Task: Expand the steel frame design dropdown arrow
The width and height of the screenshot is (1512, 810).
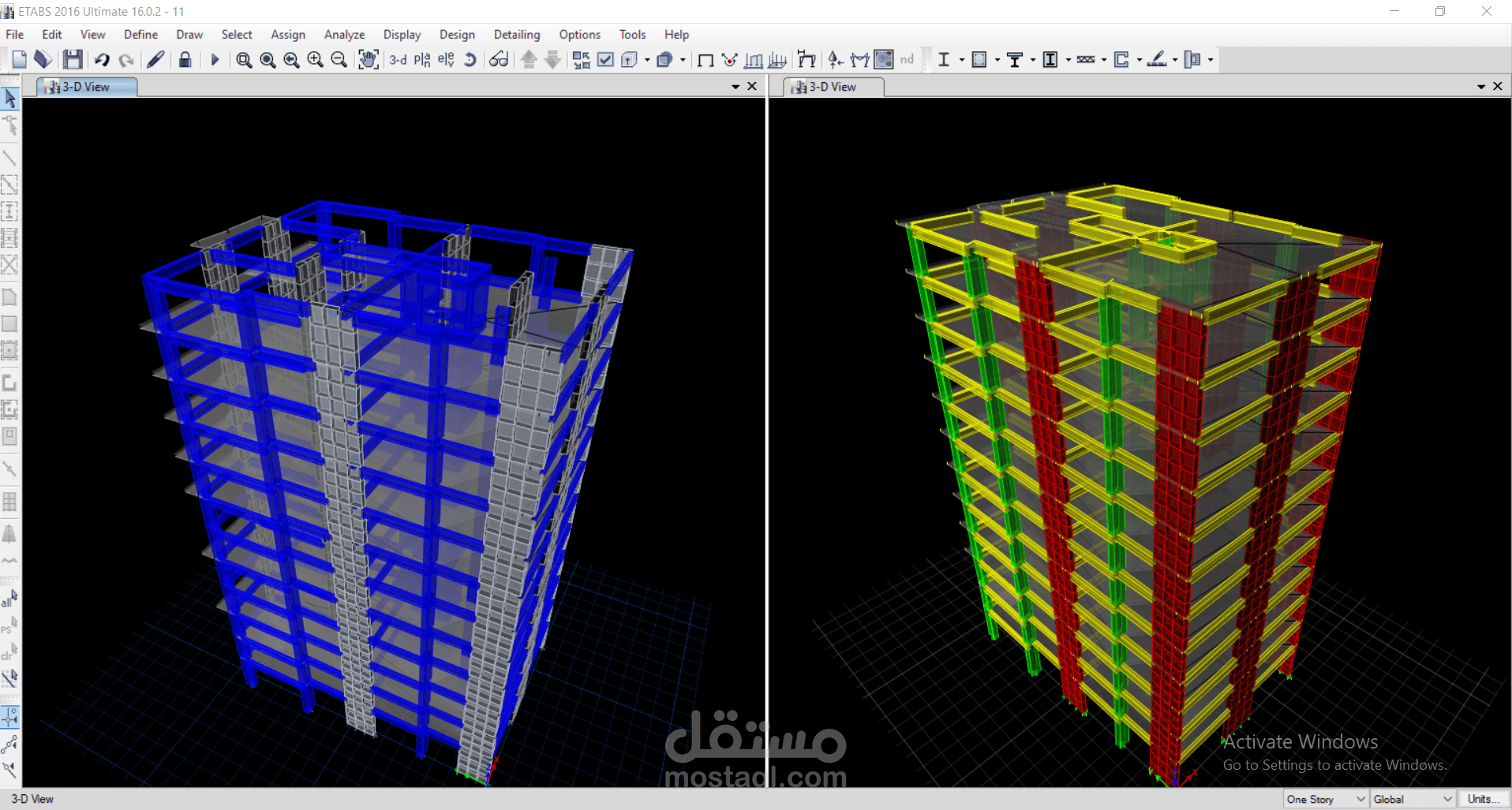Action: [962, 60]
